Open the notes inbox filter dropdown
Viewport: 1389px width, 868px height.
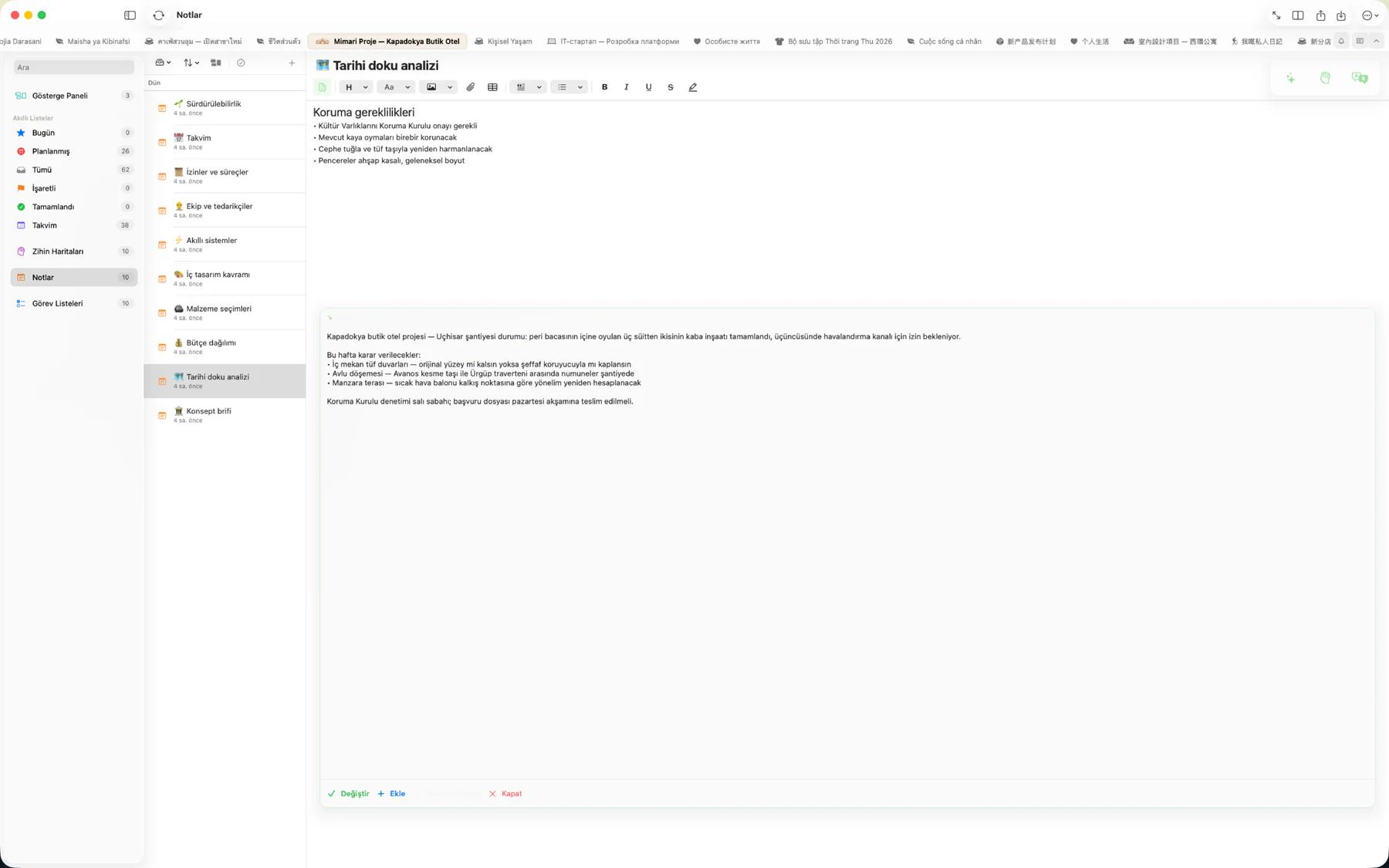tap(163, 63)
